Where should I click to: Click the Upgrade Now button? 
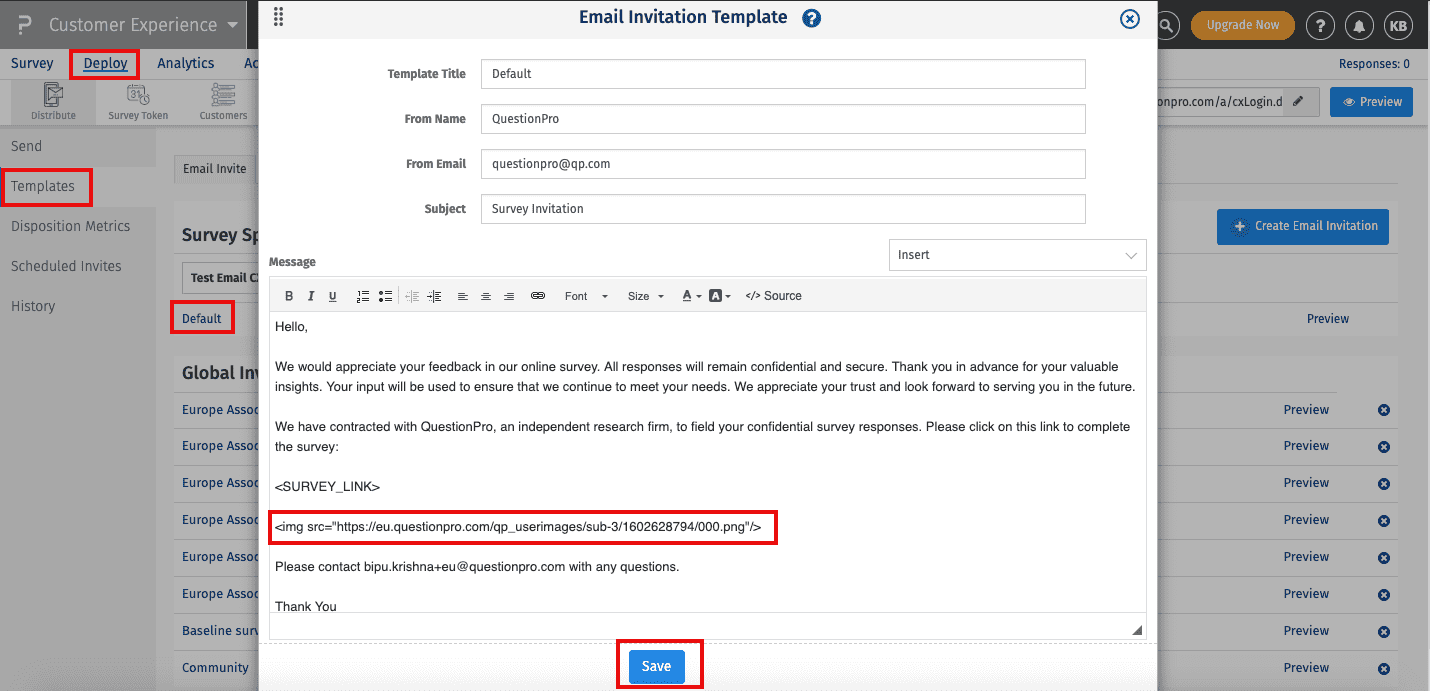coord(1243,26)
